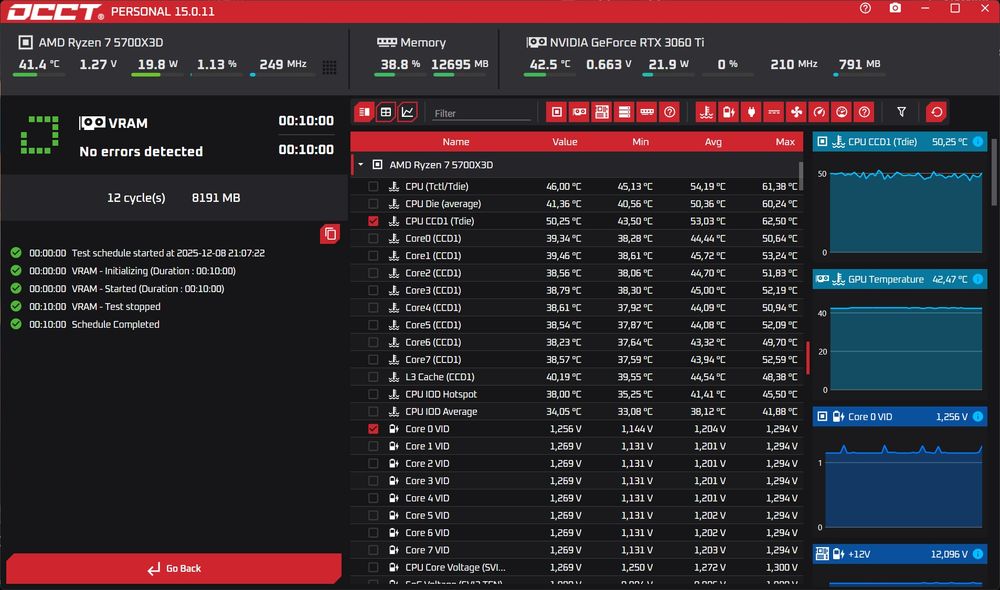This screenshot has height=590, width=1000.
Task: Toggle the motherboard sensor filter icon
Action: pyautogui.click(x=601, y=112)
